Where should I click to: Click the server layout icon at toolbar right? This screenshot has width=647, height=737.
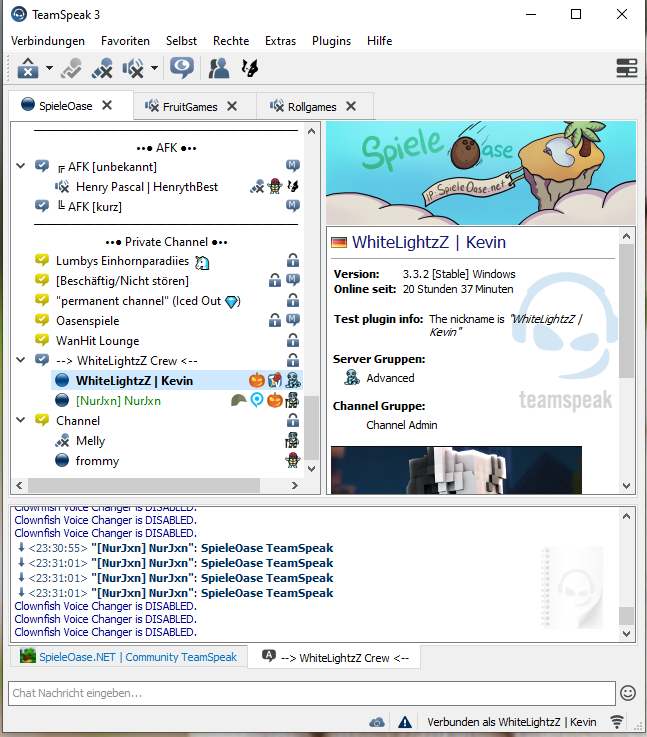626,68
